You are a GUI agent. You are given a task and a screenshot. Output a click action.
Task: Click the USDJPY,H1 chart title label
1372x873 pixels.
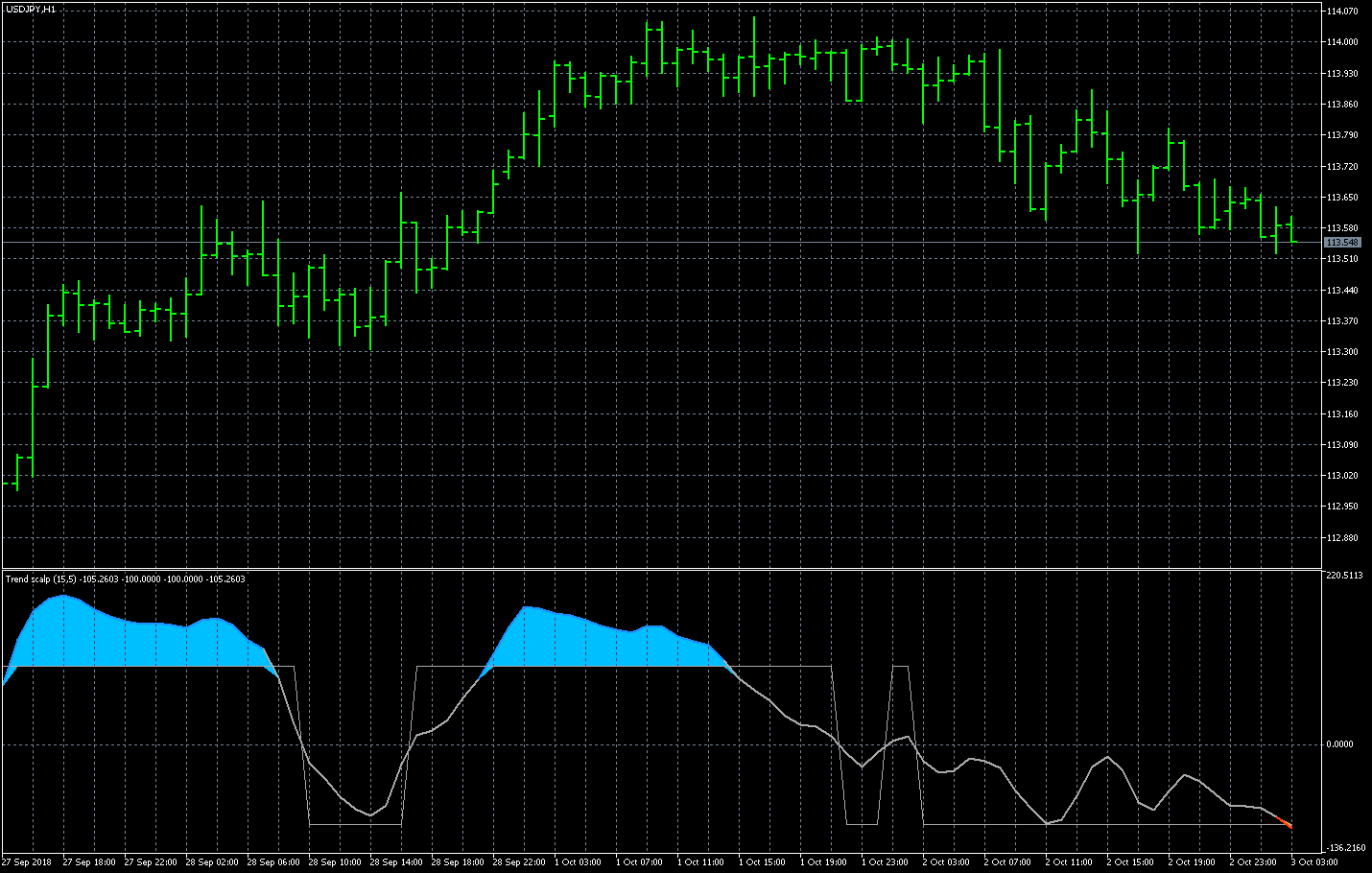click(31, 9)
